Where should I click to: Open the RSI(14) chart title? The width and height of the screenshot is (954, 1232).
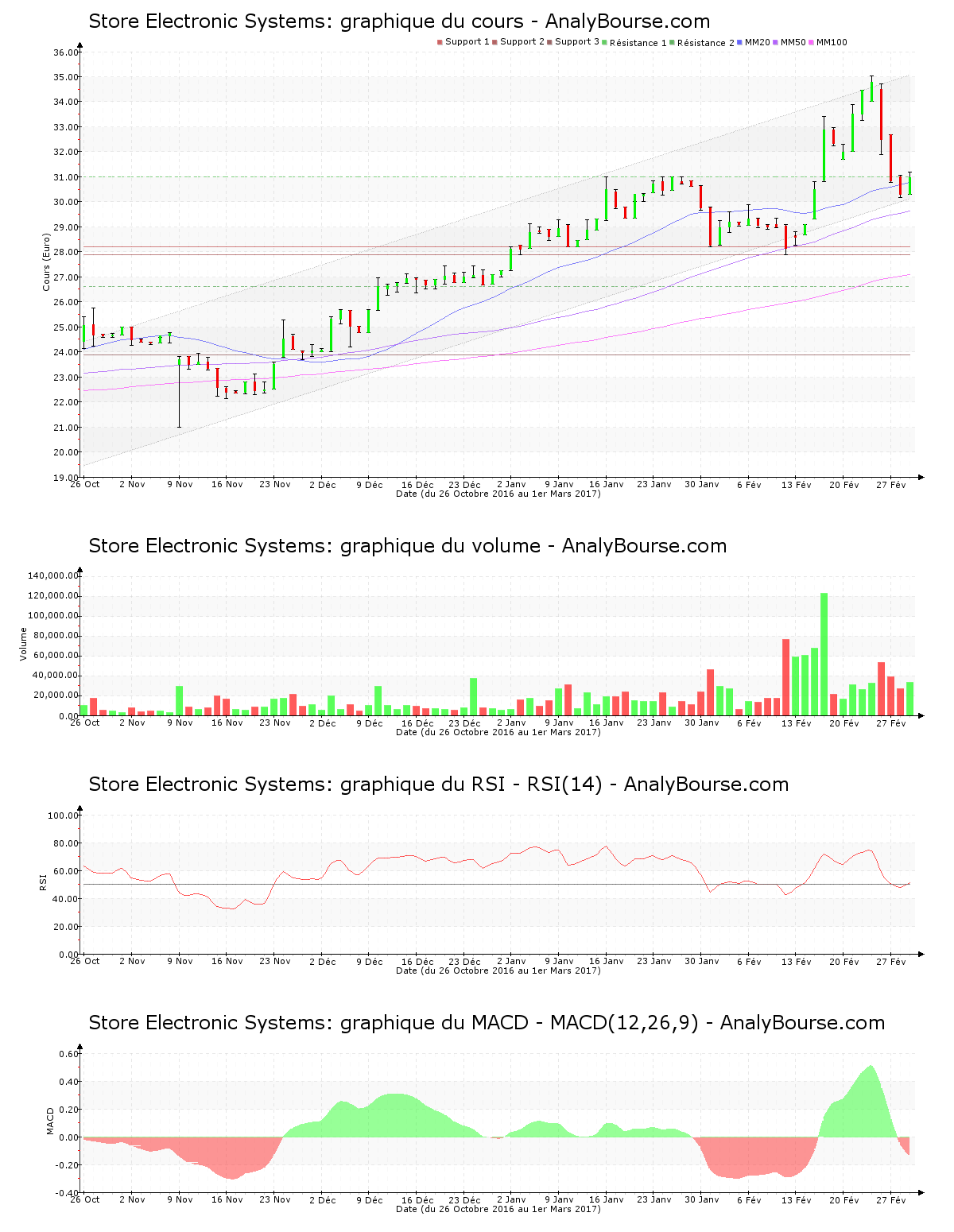[x=438, y=785]
